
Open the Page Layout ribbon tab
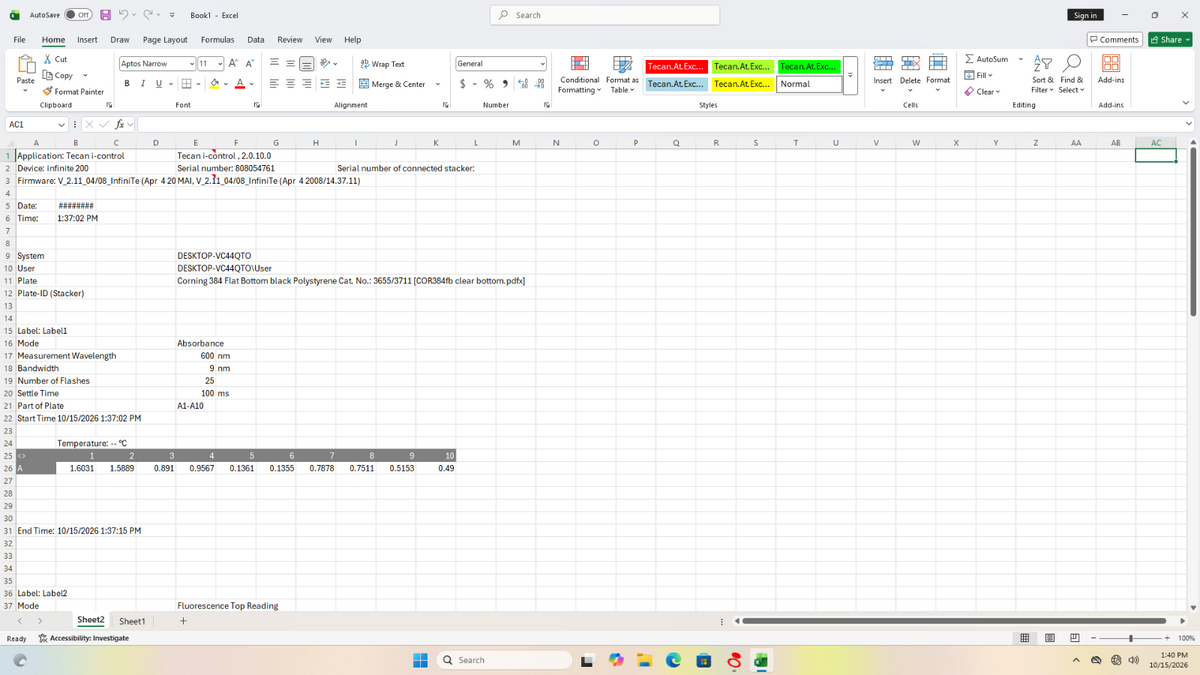pyautogui.click(x=165, y=39)
